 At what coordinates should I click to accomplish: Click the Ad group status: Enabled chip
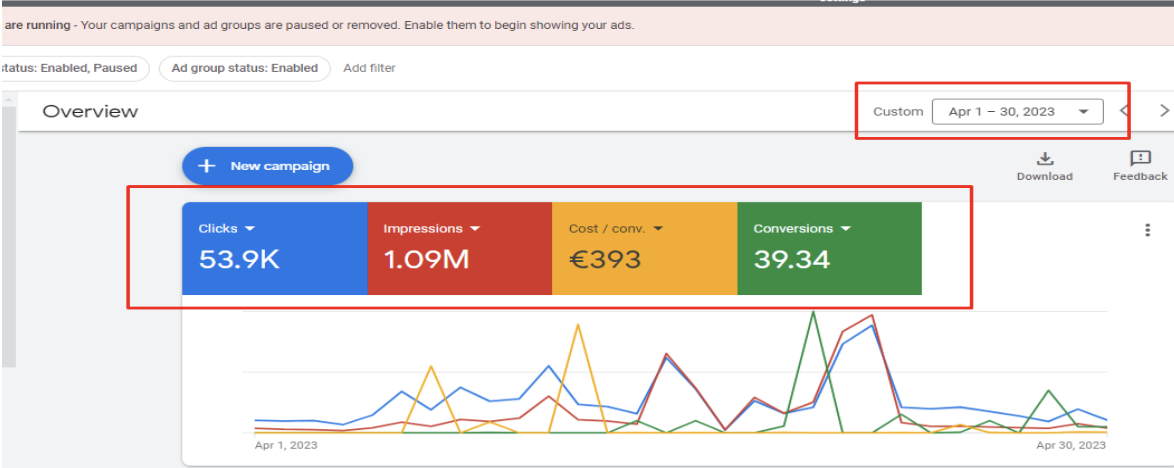[245, 68]
